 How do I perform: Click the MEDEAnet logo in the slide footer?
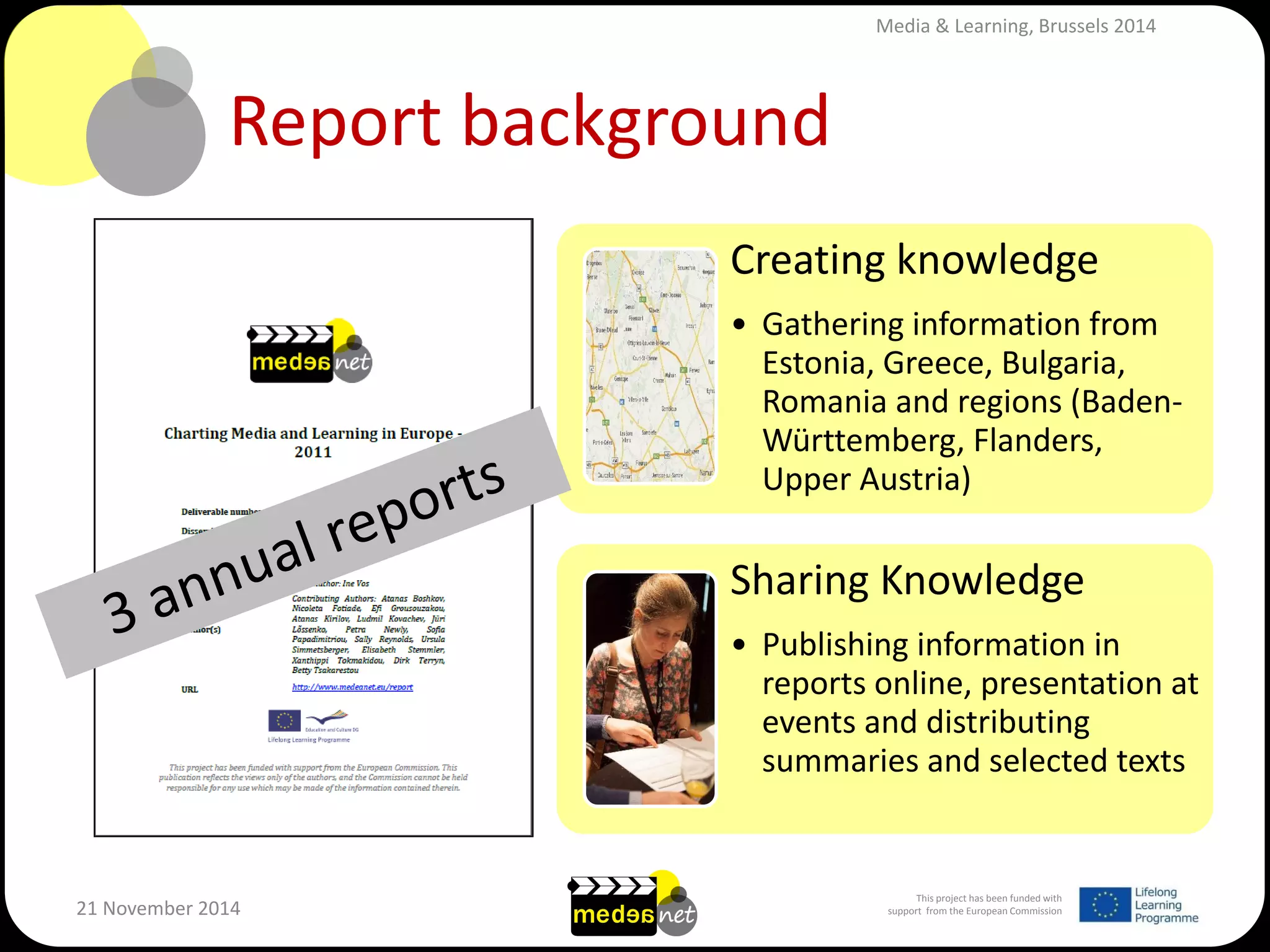coord(633,904)
